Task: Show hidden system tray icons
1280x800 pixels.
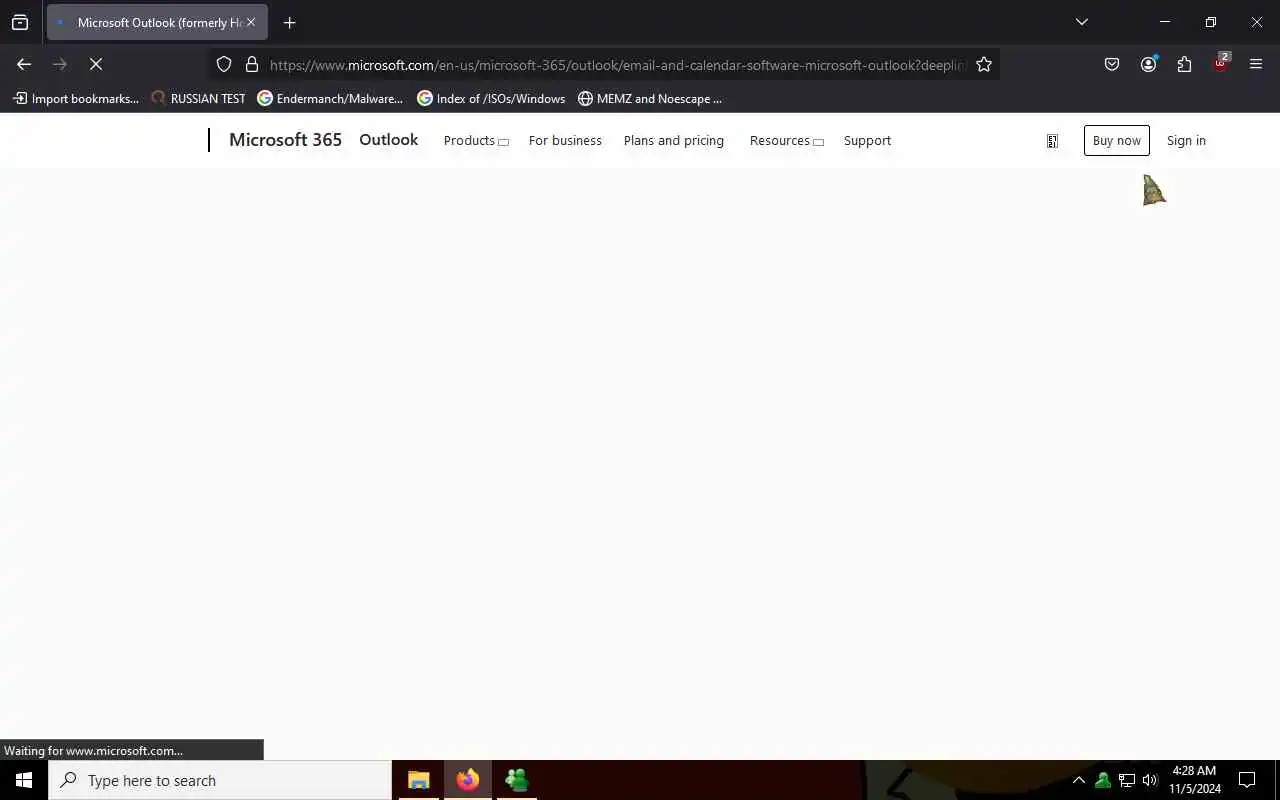Action: click(1078, 780)
